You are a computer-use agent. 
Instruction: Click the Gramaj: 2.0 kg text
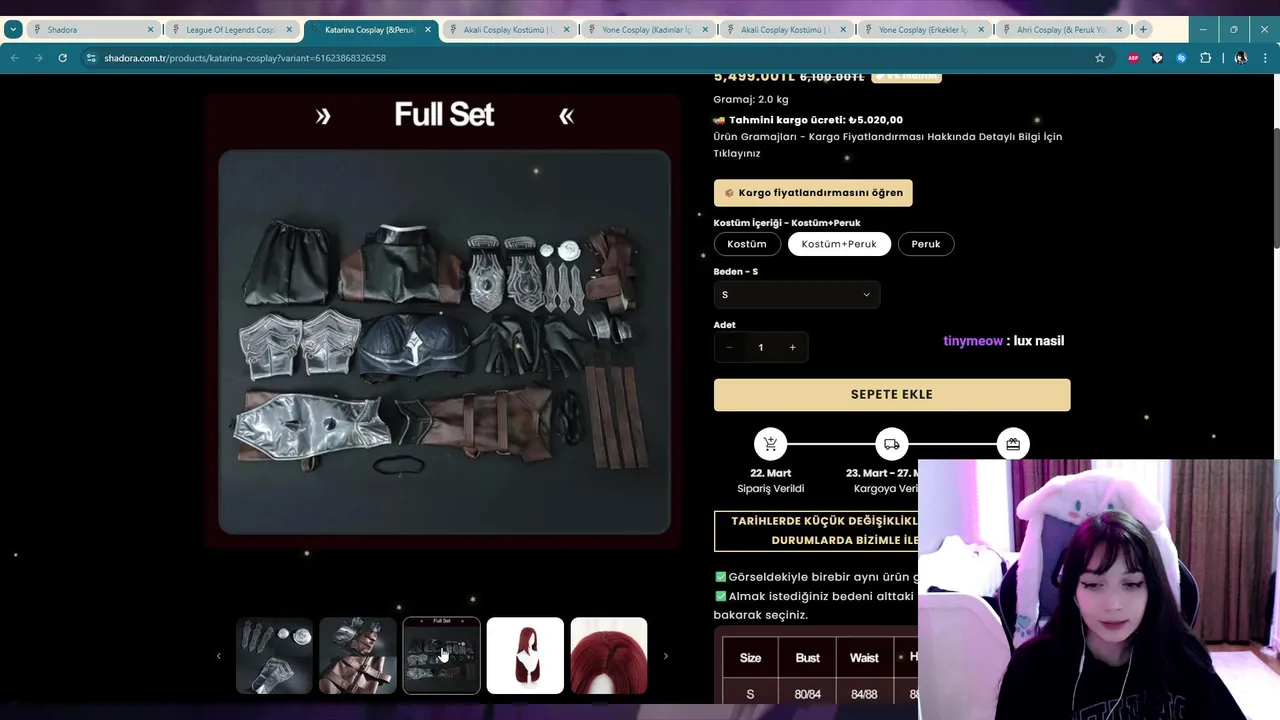(751, 99)
